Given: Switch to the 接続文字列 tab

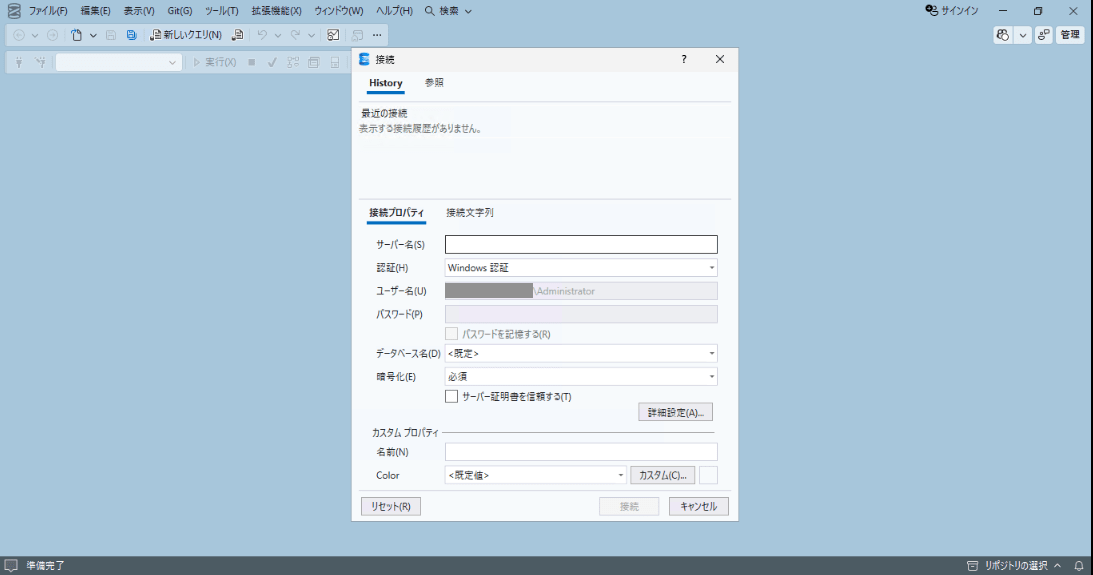Looking at the screenshot, I should pos(470,213).
